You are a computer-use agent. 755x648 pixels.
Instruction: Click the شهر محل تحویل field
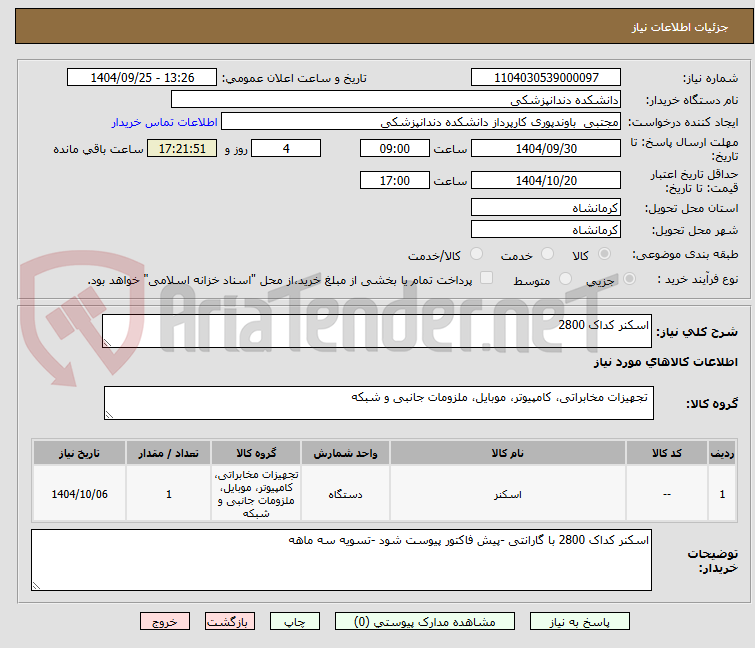[x=546, y=230]
